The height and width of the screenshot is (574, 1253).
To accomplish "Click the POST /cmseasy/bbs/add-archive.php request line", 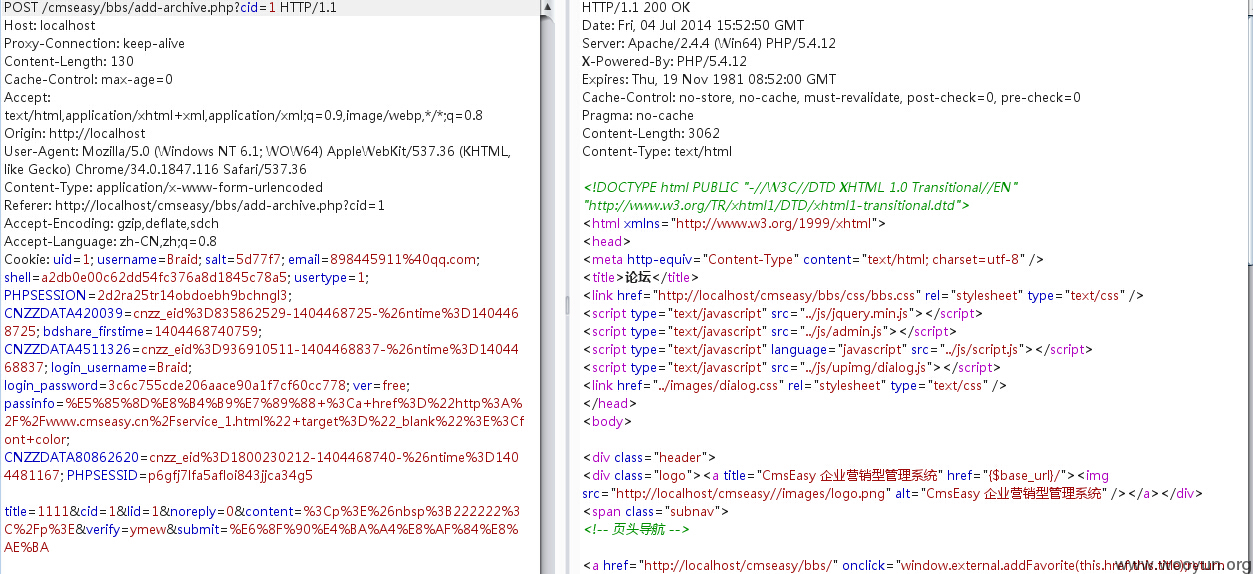I will pyautogui.click(x=170, y=7).
